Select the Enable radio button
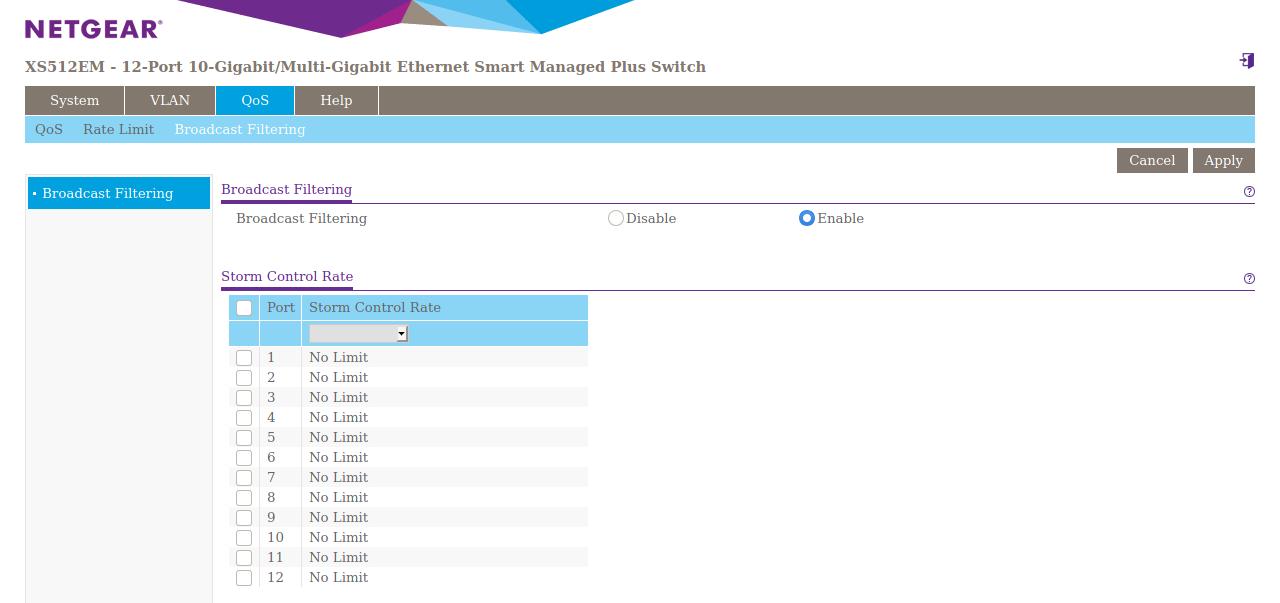Image resolution: width=1280 pixels, height=603 pixels. pos(807,218)
